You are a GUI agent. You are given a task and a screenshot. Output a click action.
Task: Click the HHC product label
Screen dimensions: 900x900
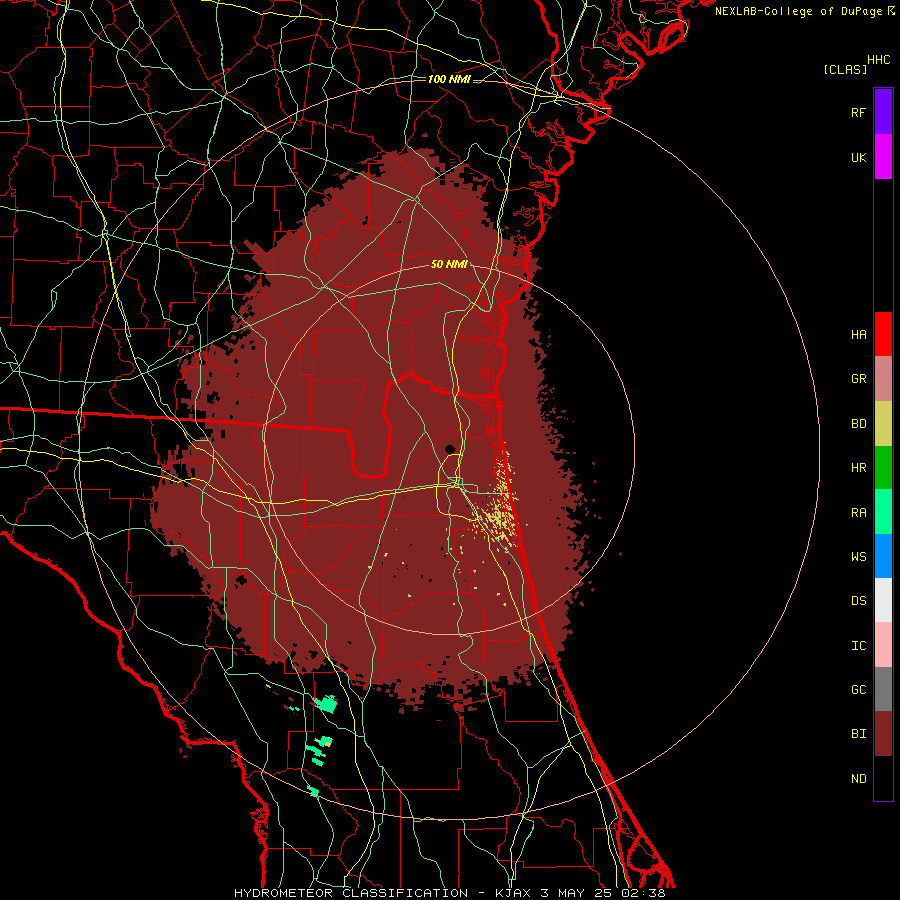click(879, 59)
